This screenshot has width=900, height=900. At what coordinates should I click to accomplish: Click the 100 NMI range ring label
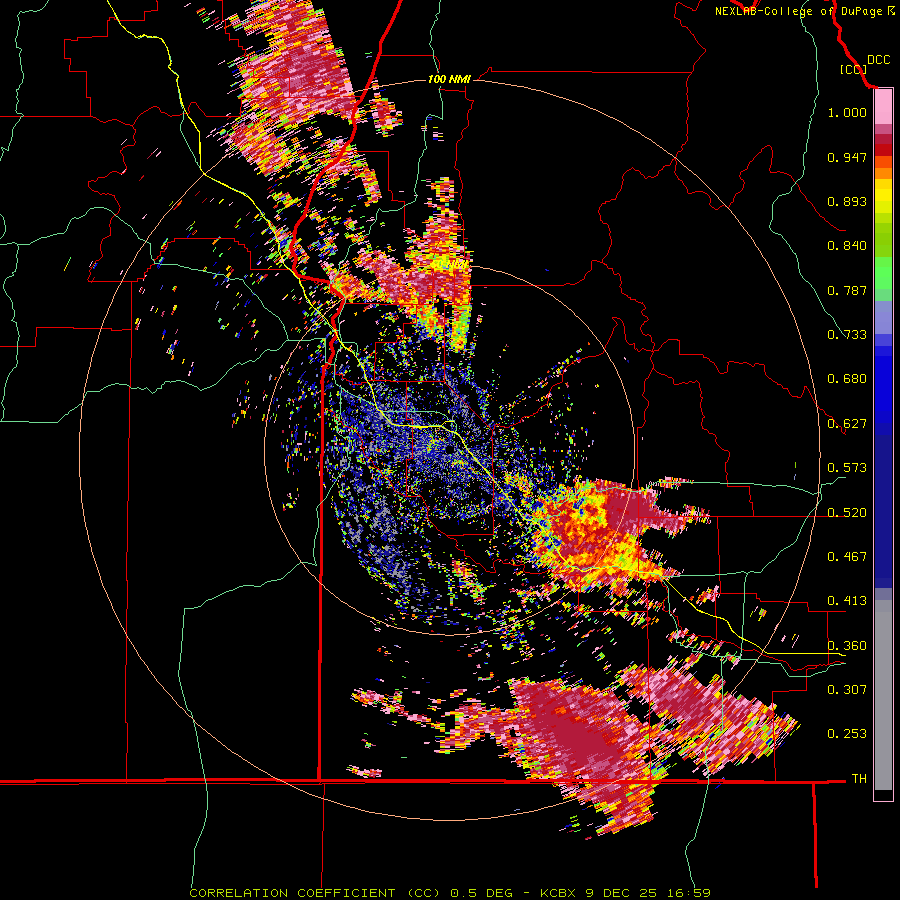pos(449,79)
